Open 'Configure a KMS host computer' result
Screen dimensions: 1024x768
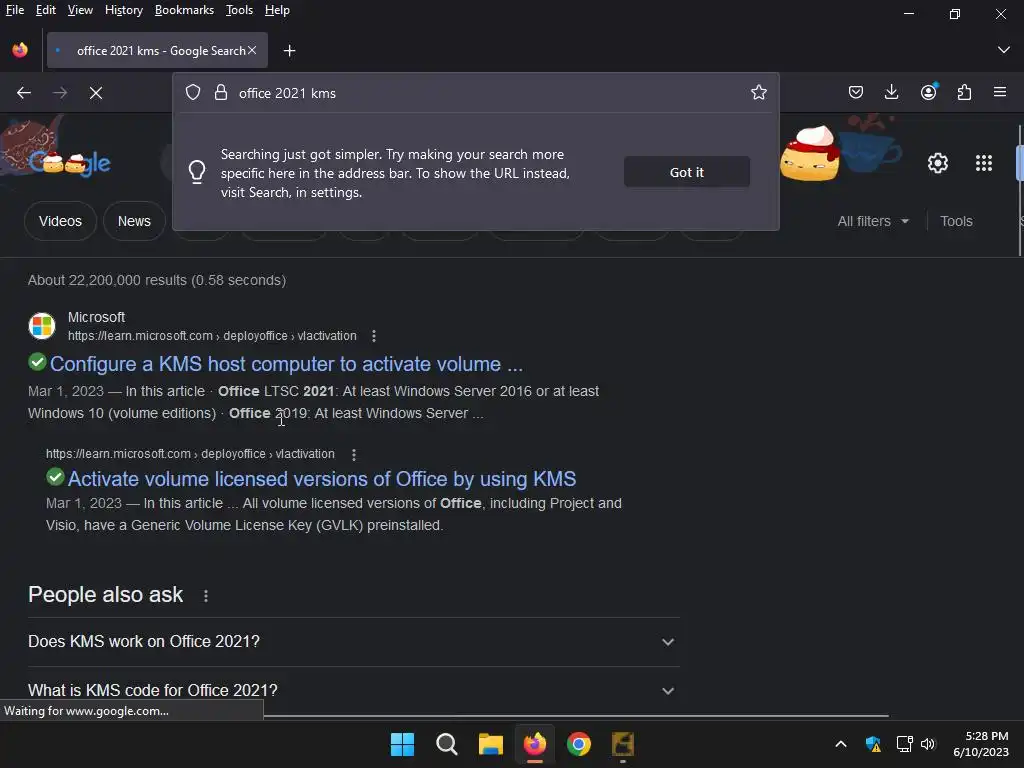286,364
